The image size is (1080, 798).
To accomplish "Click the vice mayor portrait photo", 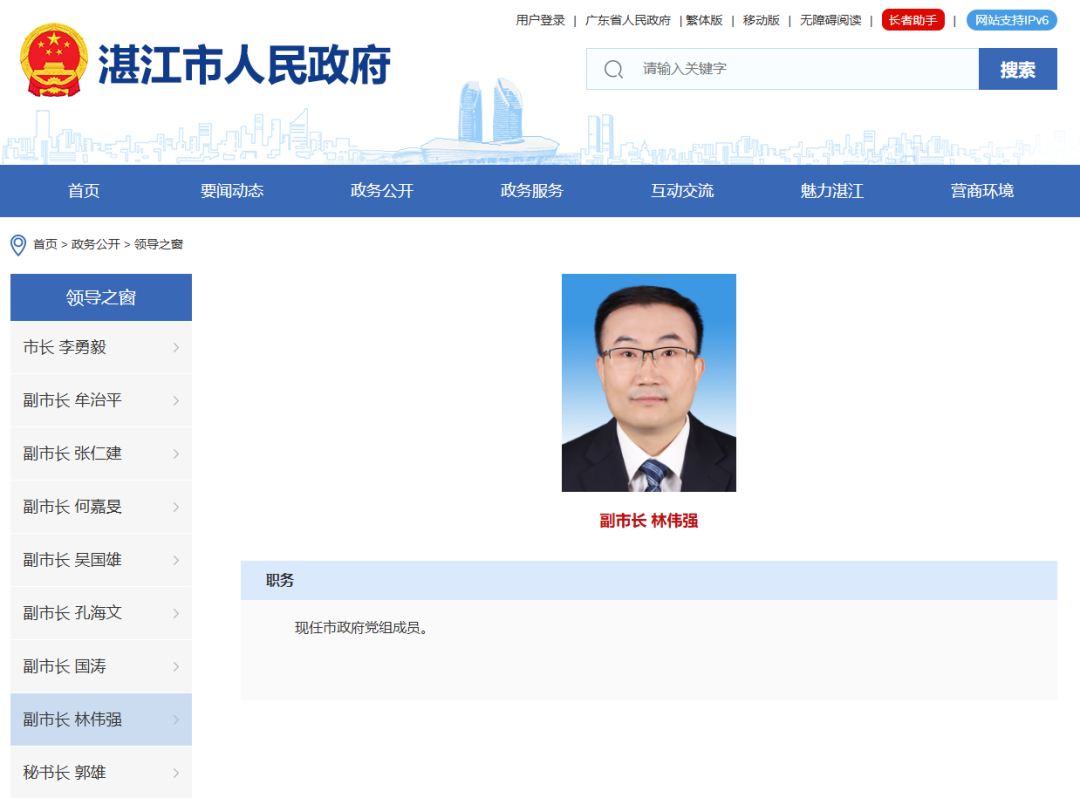I will pos(648,382).
